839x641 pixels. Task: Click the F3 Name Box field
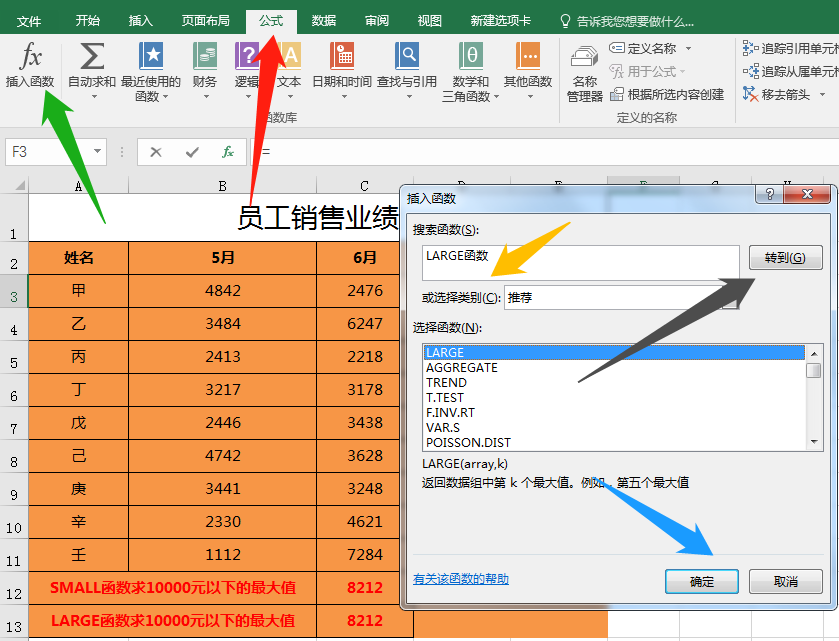(x=48, y=152)
